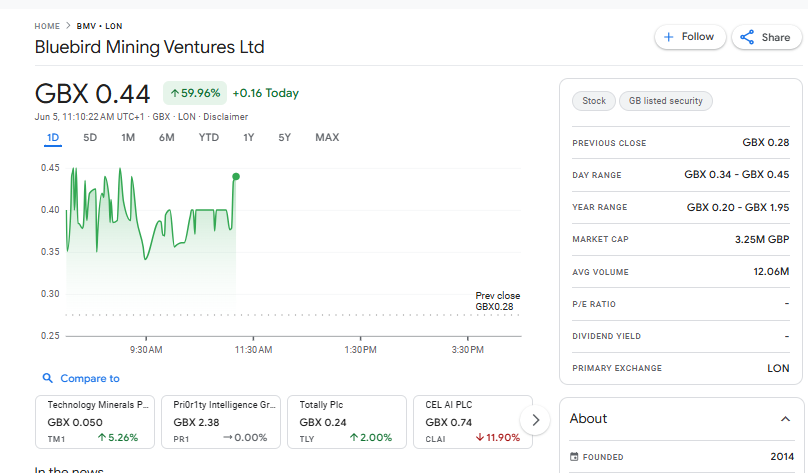Open the Disclaimer link

pyautogui.click(x=226, y=117)
